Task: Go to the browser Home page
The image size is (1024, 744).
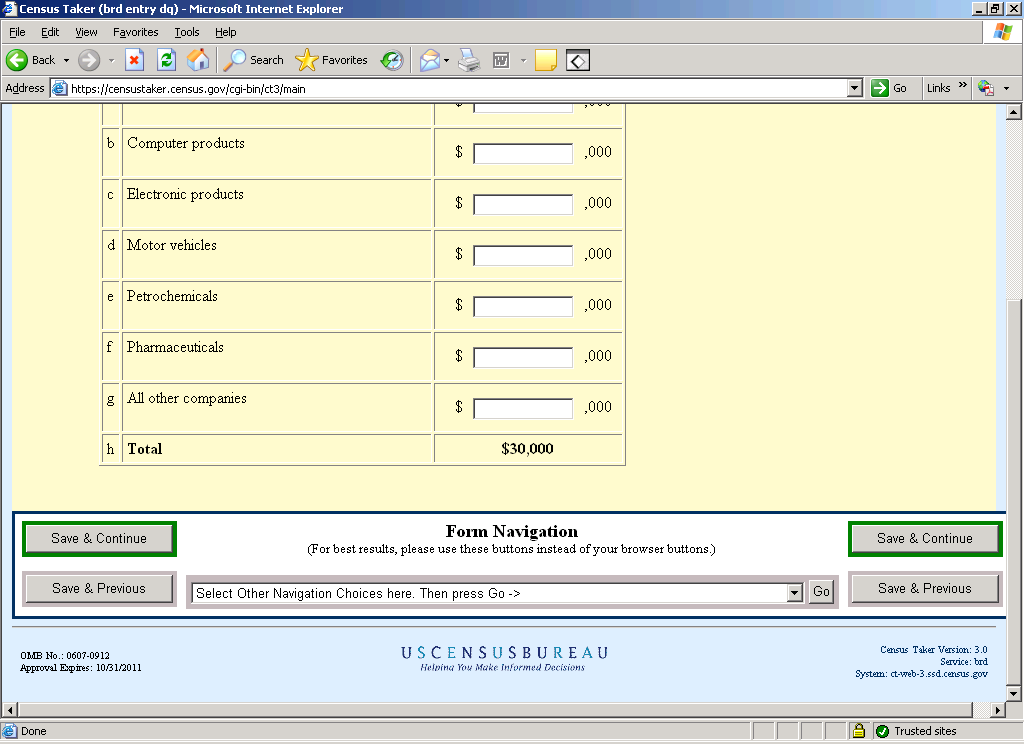Action: click(198, 60)
